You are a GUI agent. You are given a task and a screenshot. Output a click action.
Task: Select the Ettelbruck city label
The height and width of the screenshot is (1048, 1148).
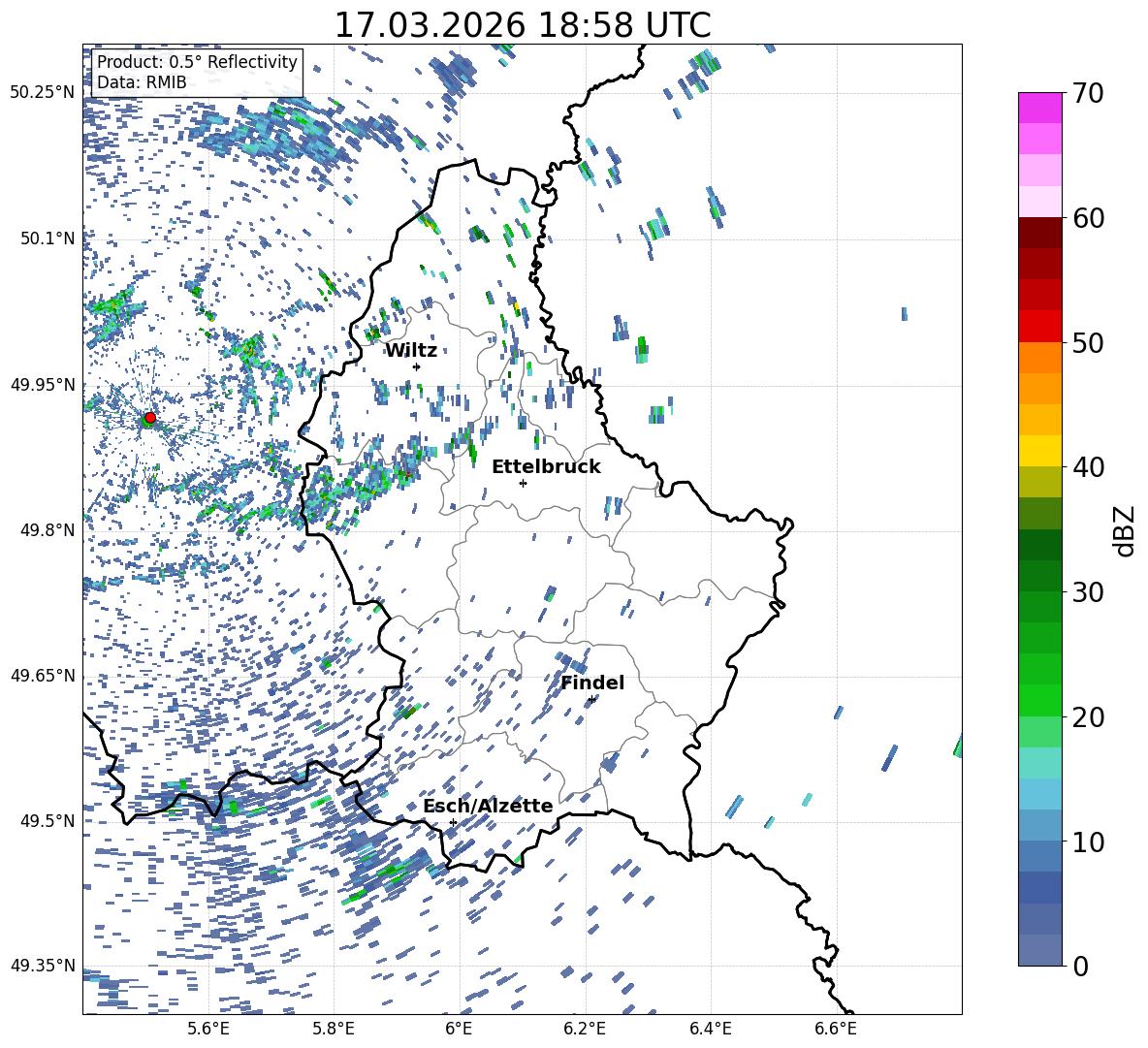(546, 467)
